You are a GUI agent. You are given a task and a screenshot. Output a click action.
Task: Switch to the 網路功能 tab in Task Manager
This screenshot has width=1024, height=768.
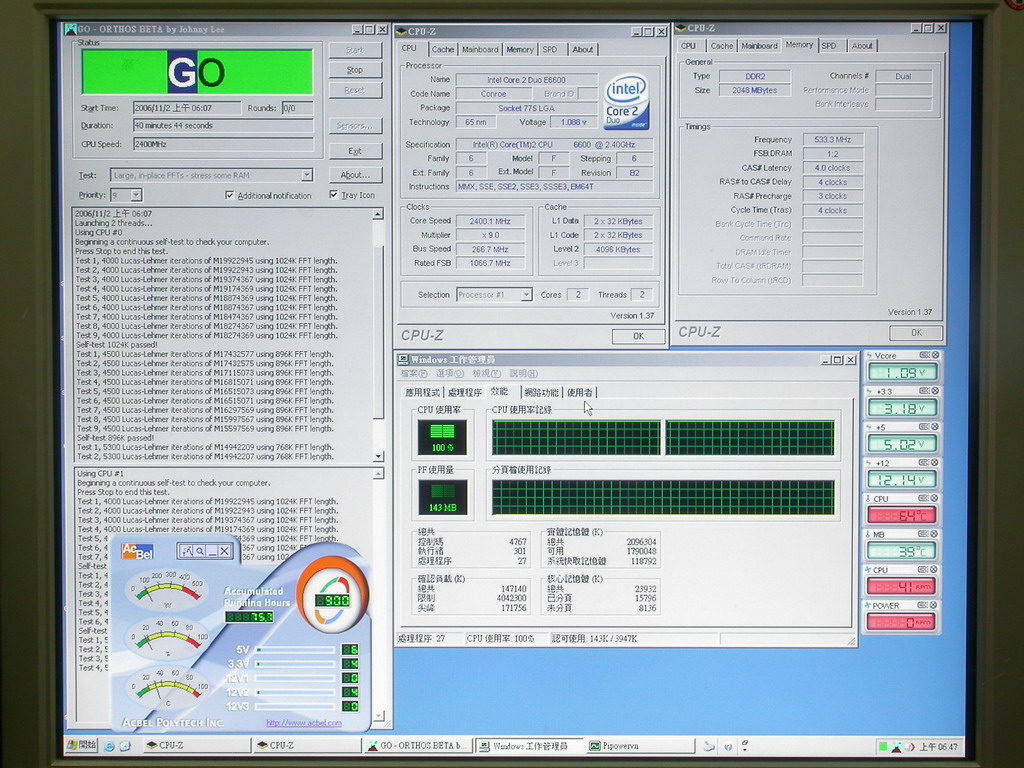click(x=541, y=392)
